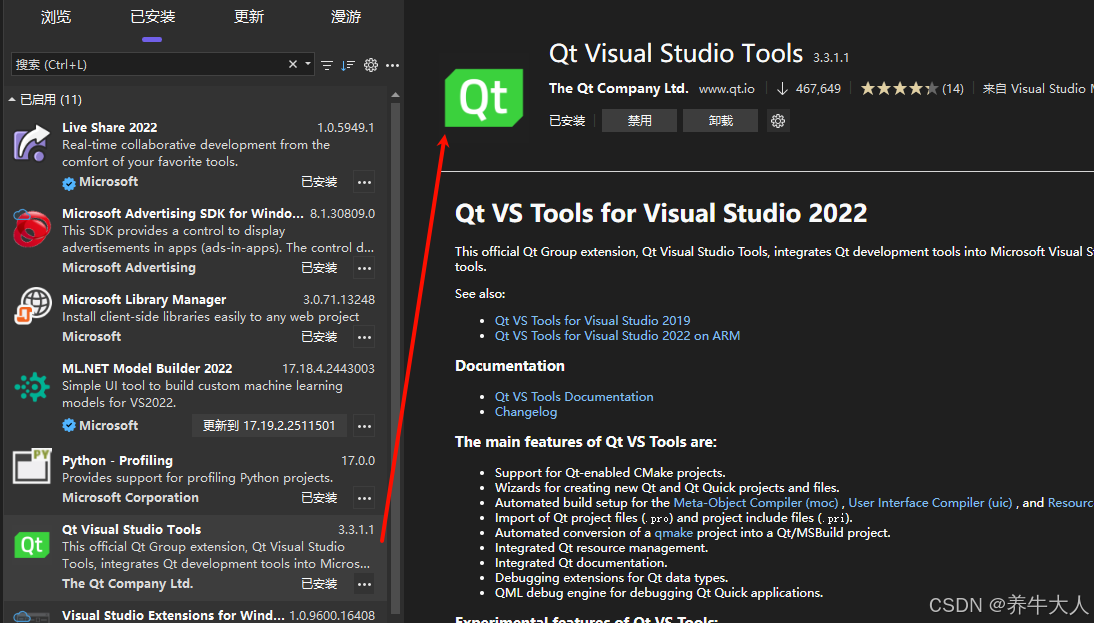Open the sort order icon in toolbar

(x=348, y=65)
